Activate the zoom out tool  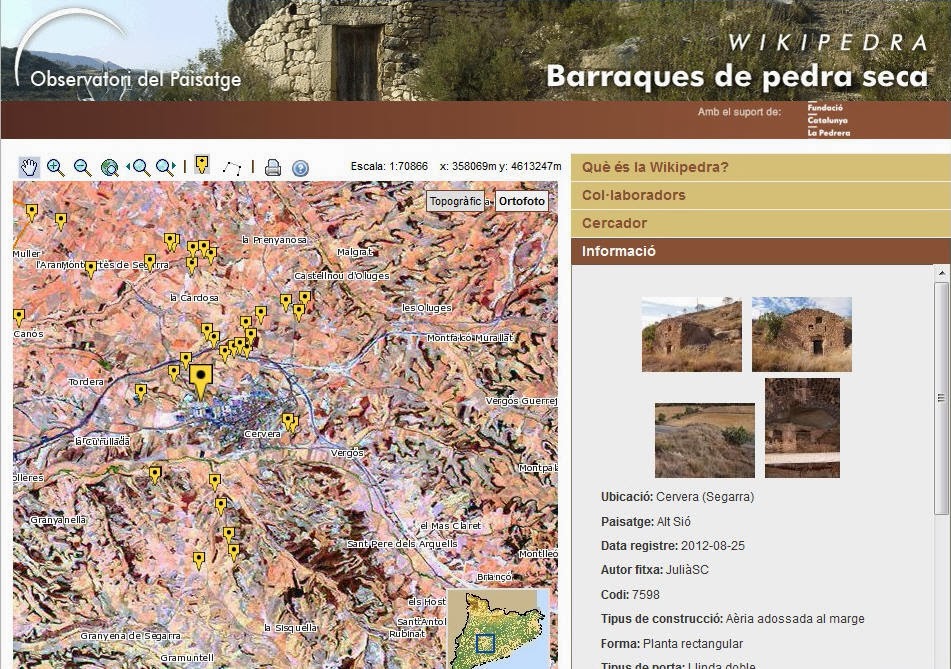pyautogui.click(x=83, y=167)
